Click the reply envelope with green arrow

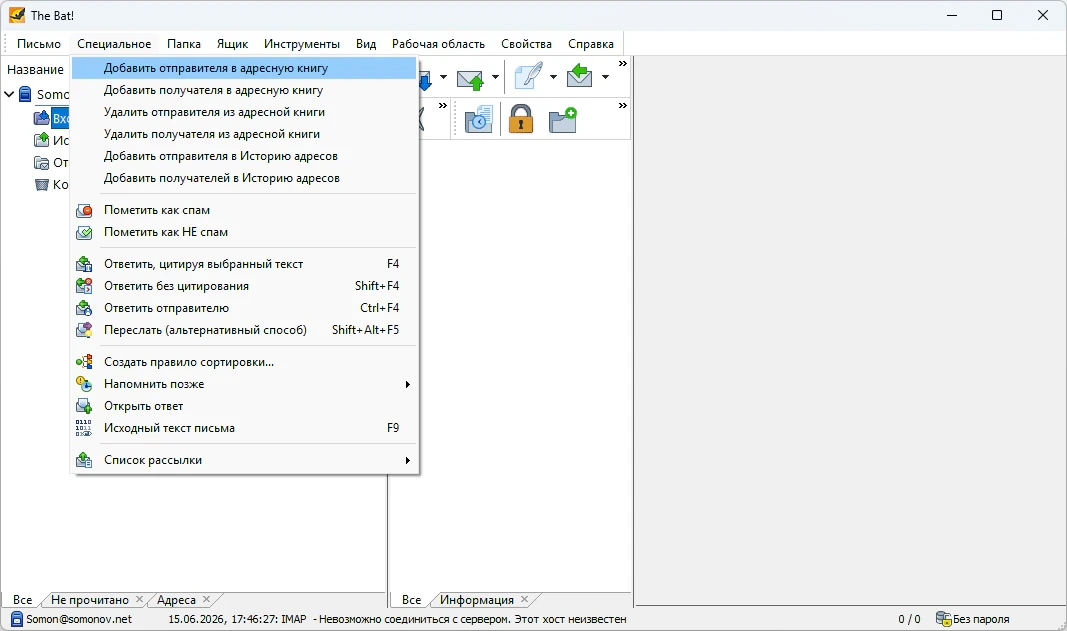[579, 75]
